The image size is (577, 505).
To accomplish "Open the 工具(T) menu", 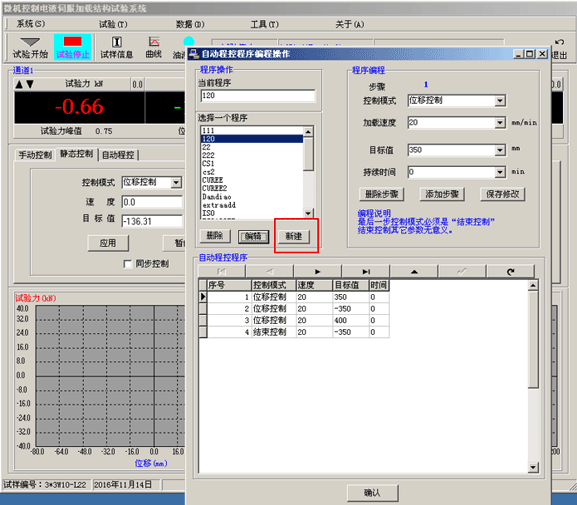I will pyautogui.click(x=265, y=24).
